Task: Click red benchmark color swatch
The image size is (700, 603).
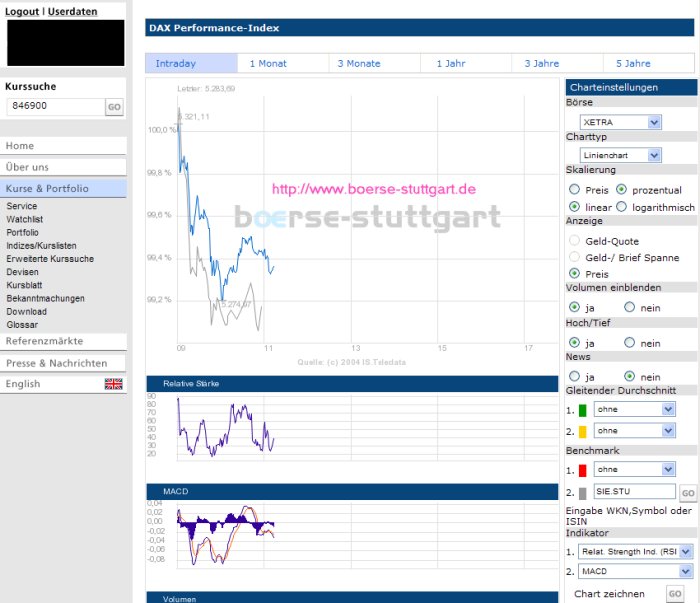Action: click(583, 471)
